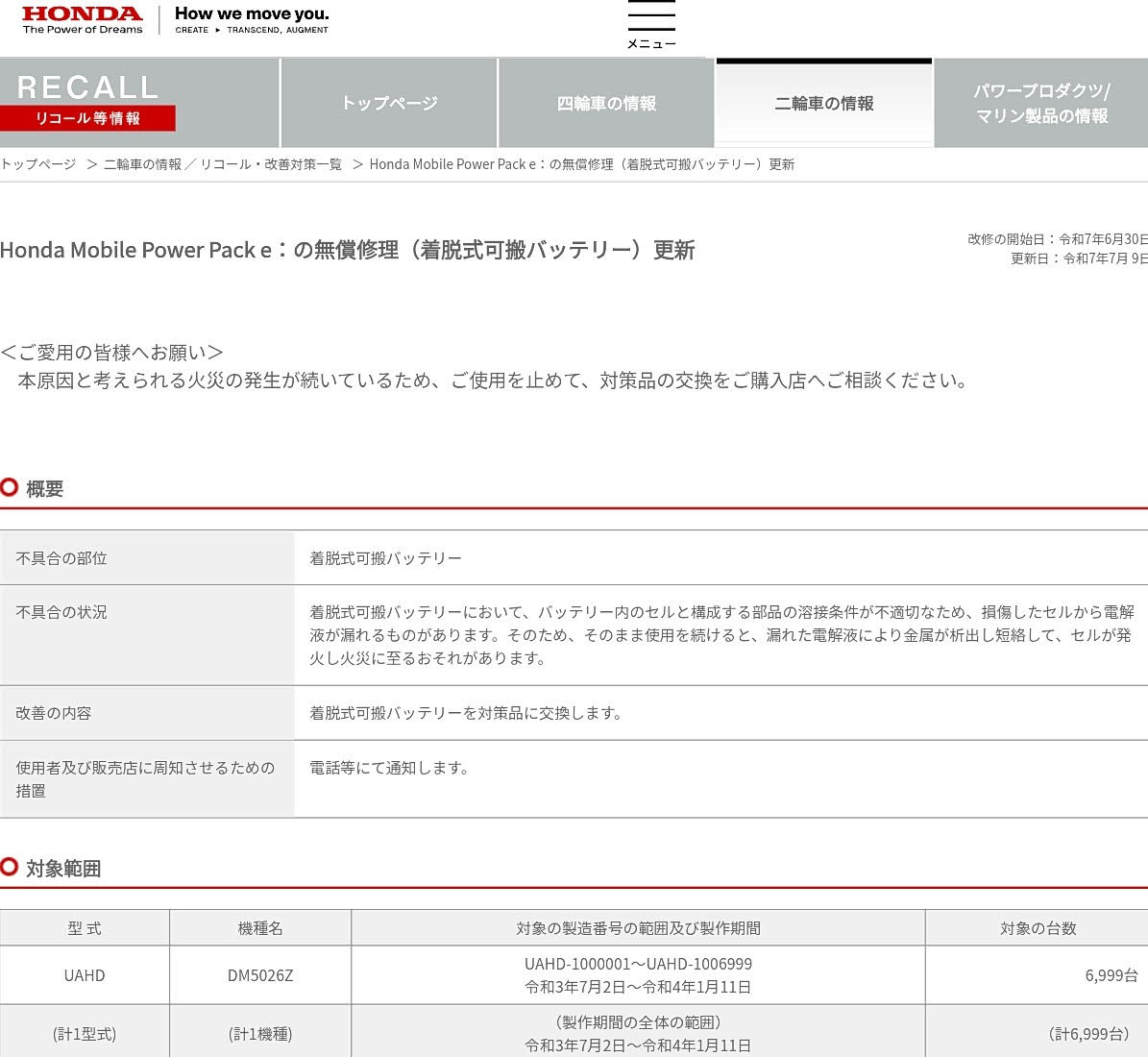1148x1057 pixels.
Task: Click the Honda logo
Action: click(82, 20)
